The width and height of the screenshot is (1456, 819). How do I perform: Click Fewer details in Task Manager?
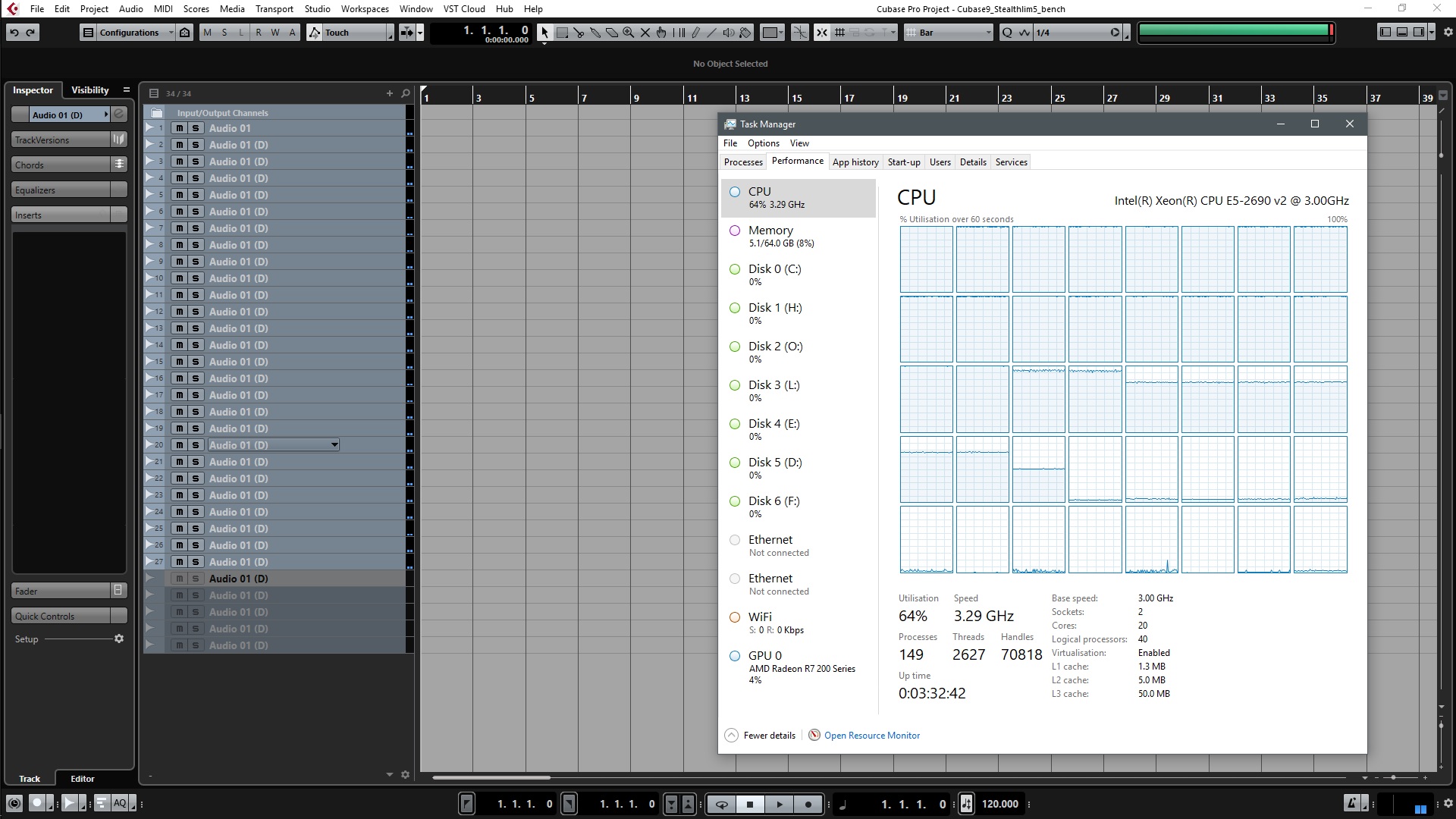(x=769, y=736)
